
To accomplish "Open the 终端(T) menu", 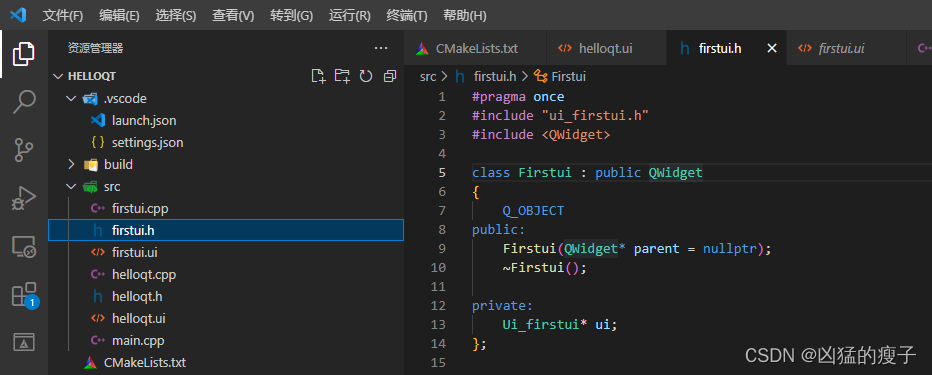I will 407,15.
